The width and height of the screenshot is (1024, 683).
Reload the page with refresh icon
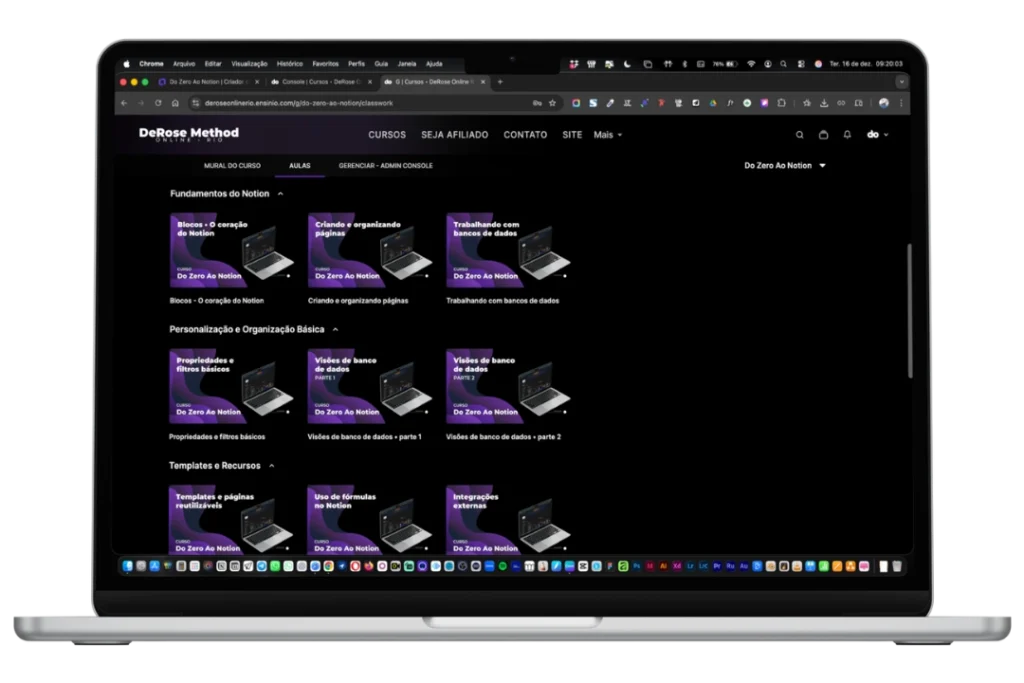pos(158,103)
